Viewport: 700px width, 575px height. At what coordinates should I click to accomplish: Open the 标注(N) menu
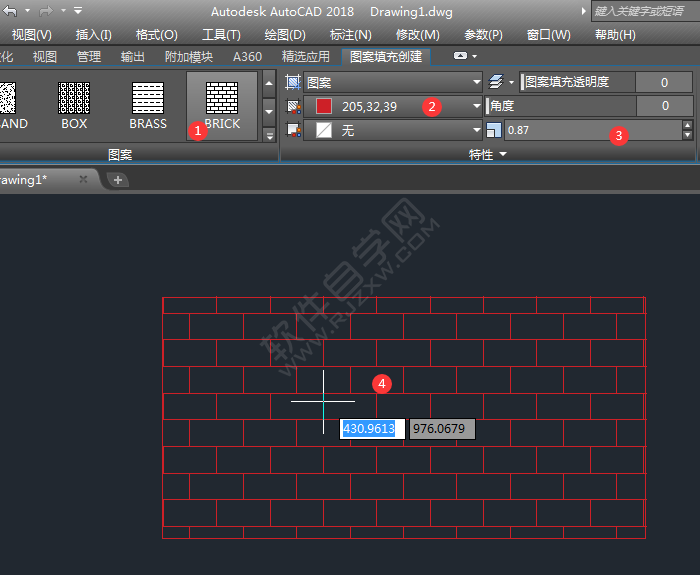pos(350,35)
